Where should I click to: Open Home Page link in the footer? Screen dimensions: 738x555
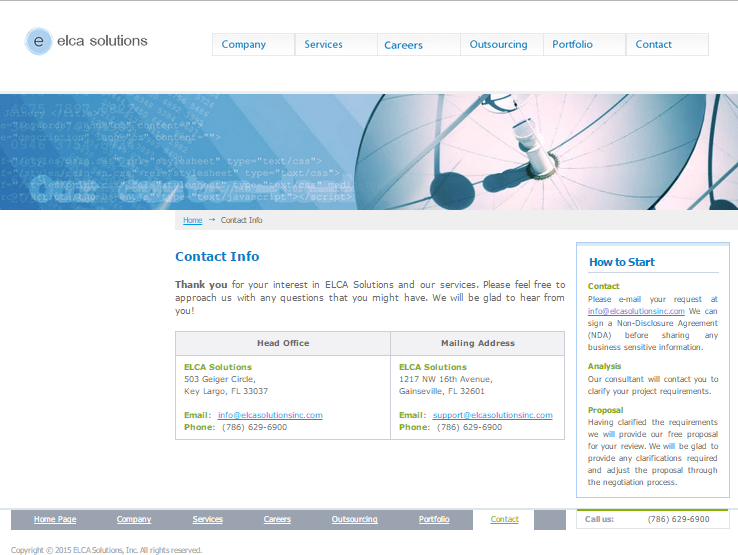click(55, 519)
